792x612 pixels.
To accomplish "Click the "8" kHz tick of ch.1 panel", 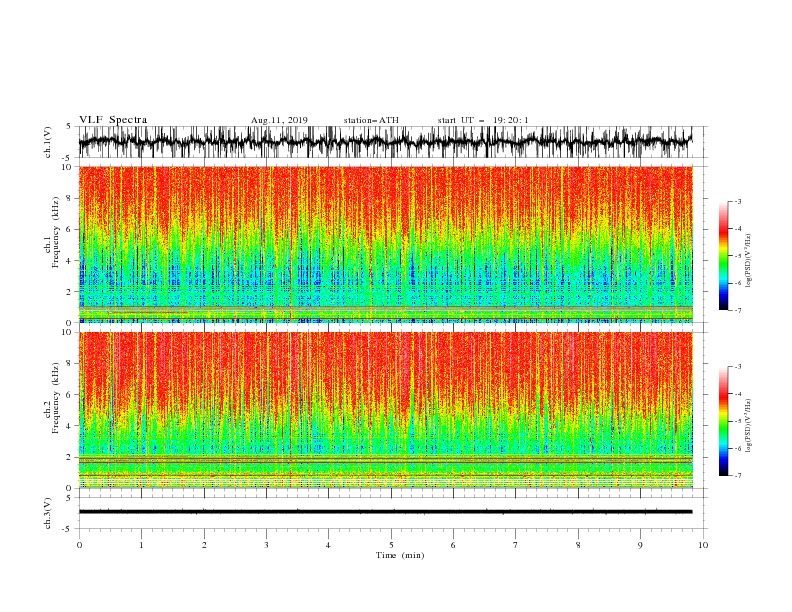I will point(69,198).
